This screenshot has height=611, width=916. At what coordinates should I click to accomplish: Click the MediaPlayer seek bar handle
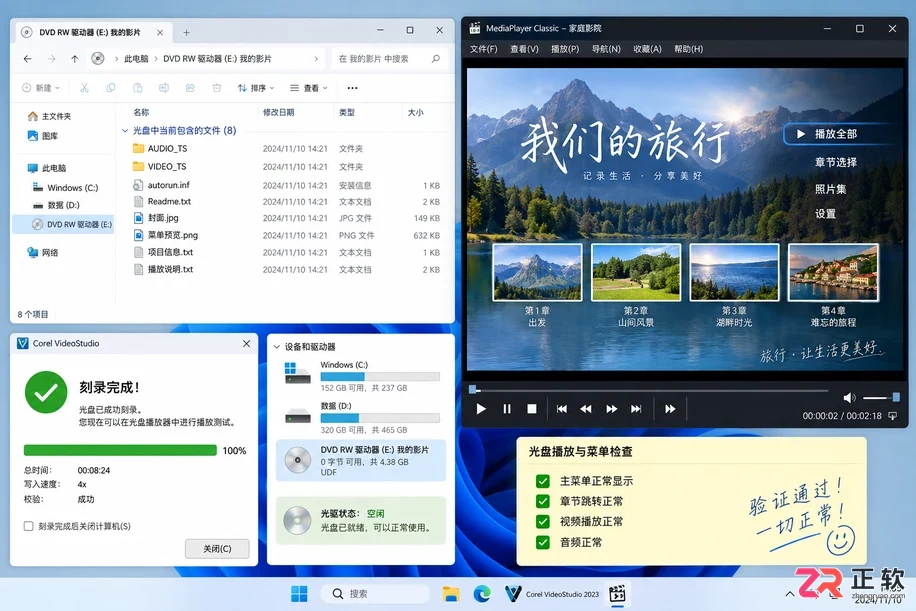(473, 389)
